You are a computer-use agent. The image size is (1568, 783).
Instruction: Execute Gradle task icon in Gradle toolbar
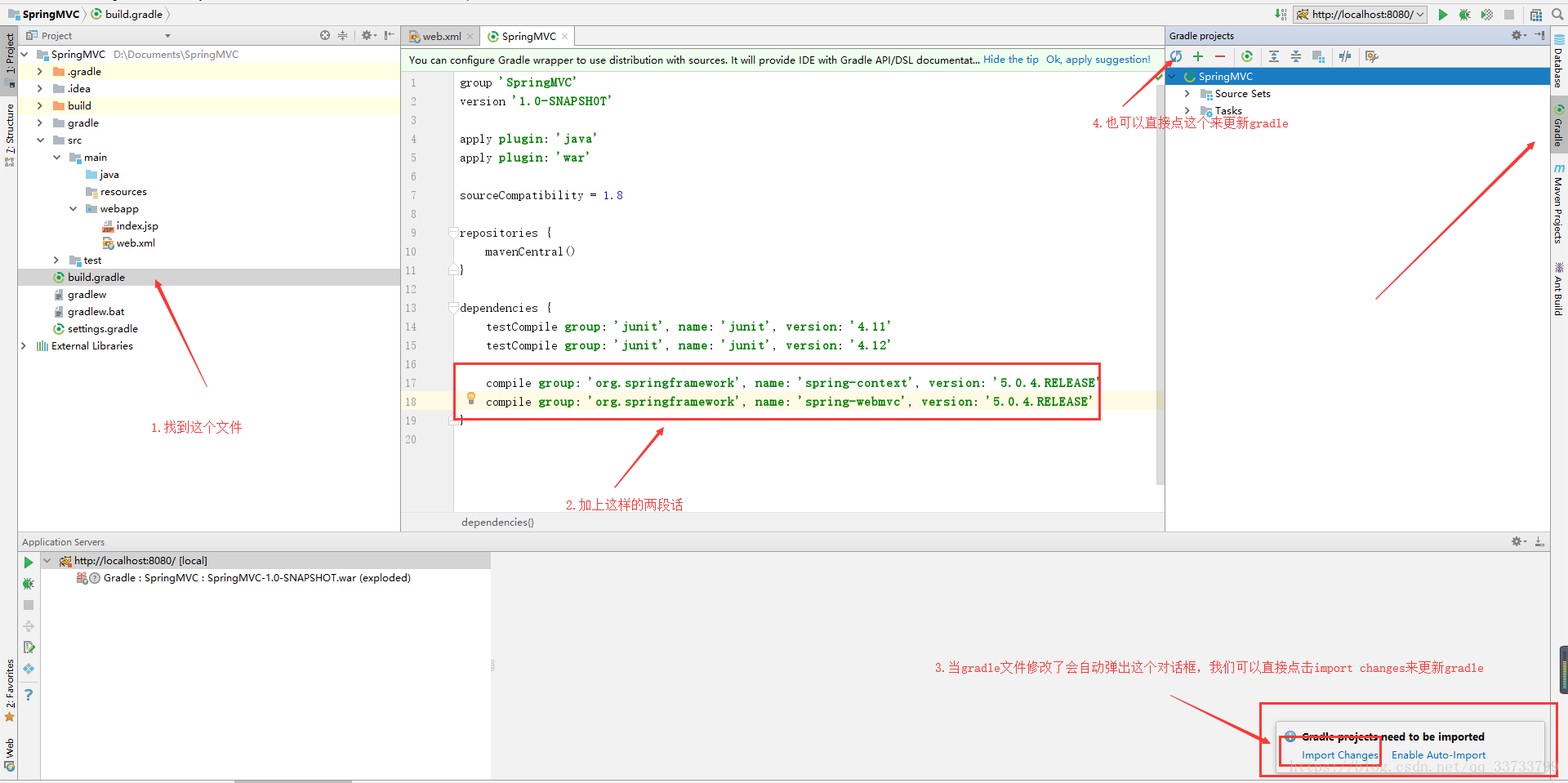click(1247, 56)
